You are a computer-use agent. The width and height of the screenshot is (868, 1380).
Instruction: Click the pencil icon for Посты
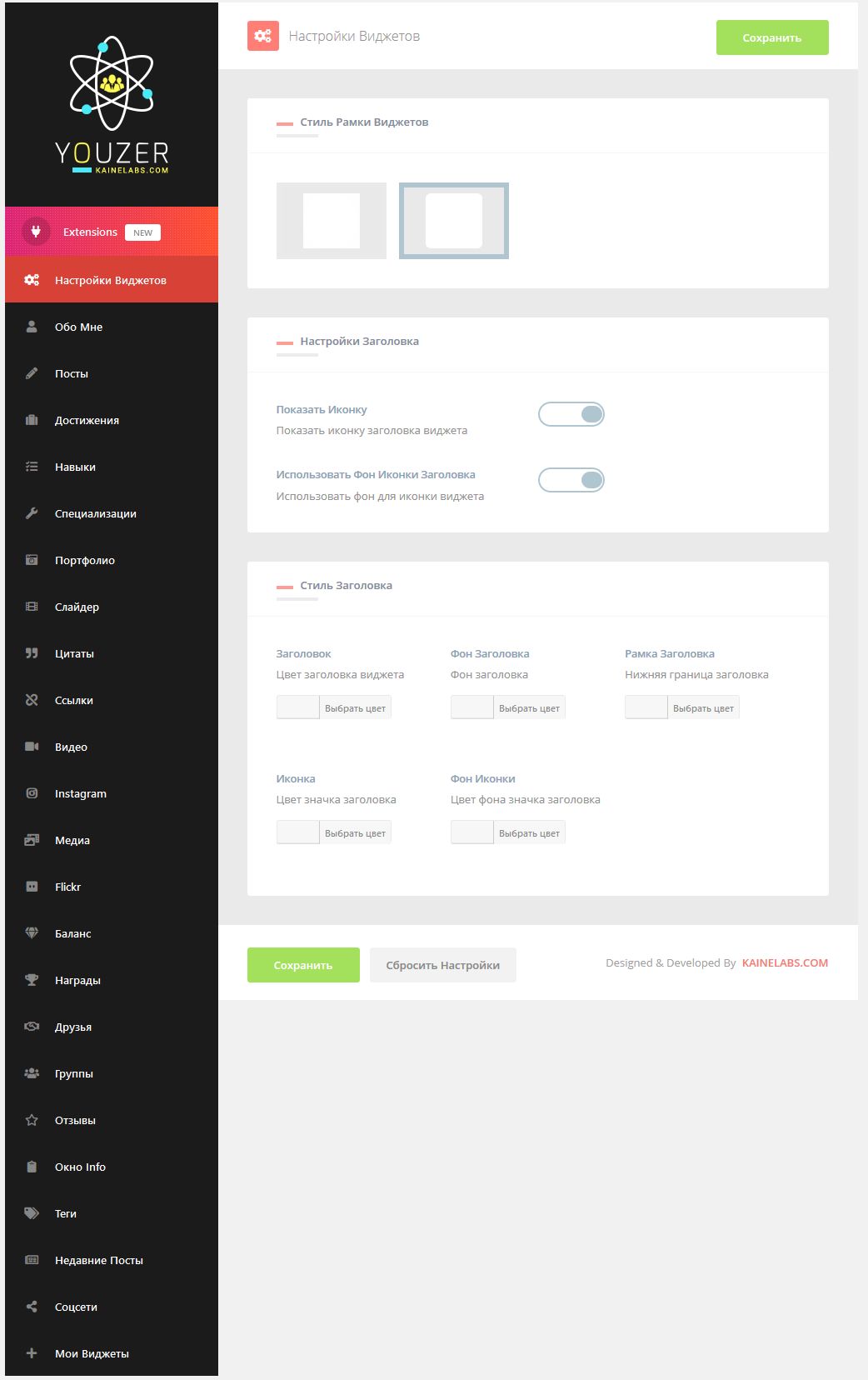32,373
